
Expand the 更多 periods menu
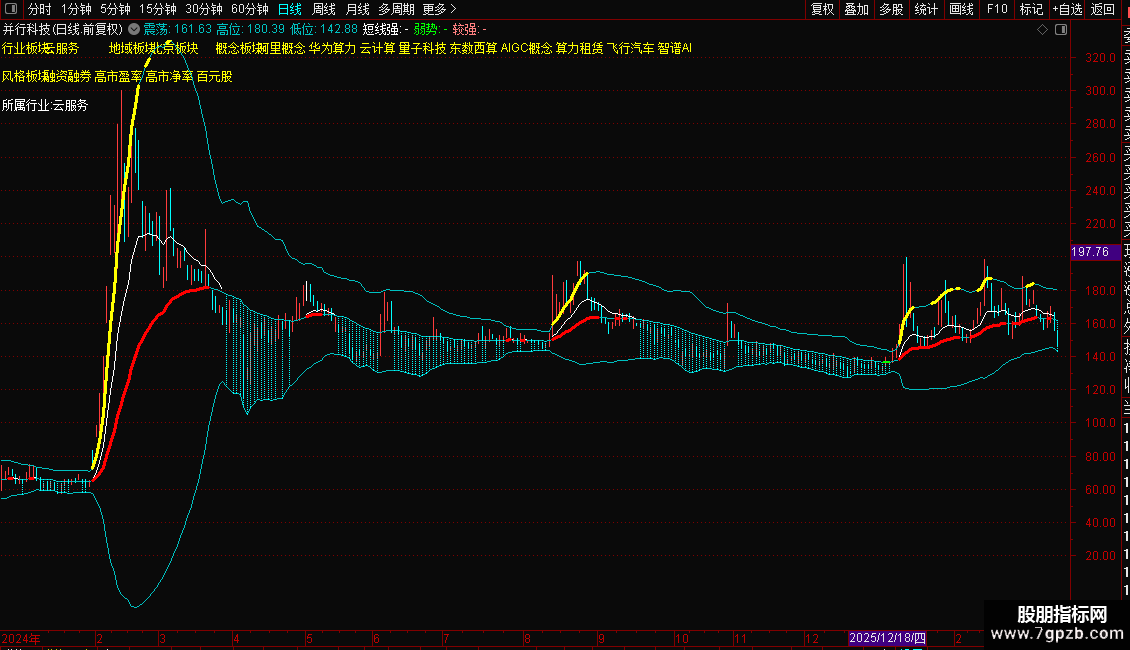click(439, 9)
